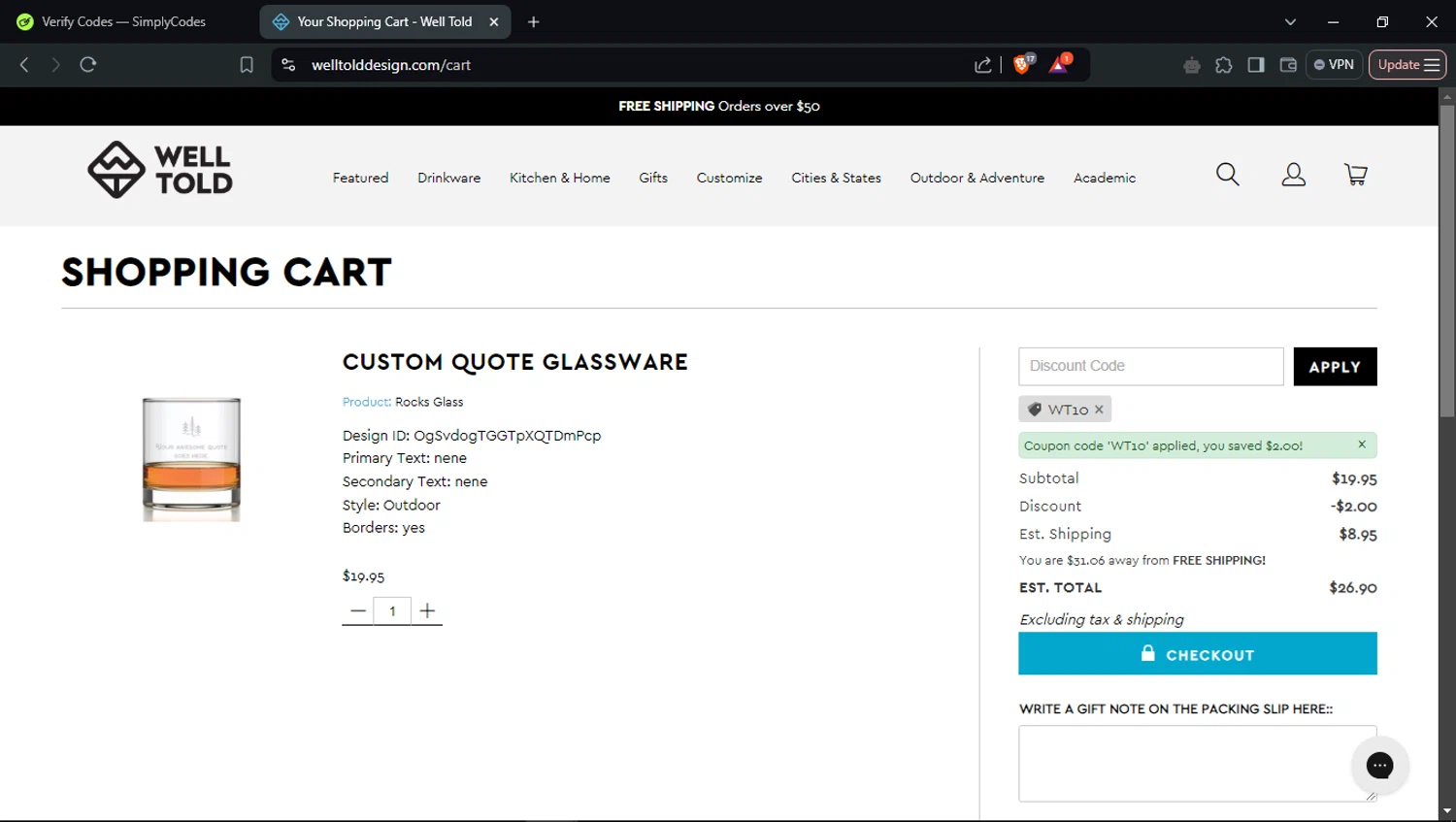Dismiss the coupon applied message
This screenshot has height=822, width=1456.
[x=1362, y=444]
